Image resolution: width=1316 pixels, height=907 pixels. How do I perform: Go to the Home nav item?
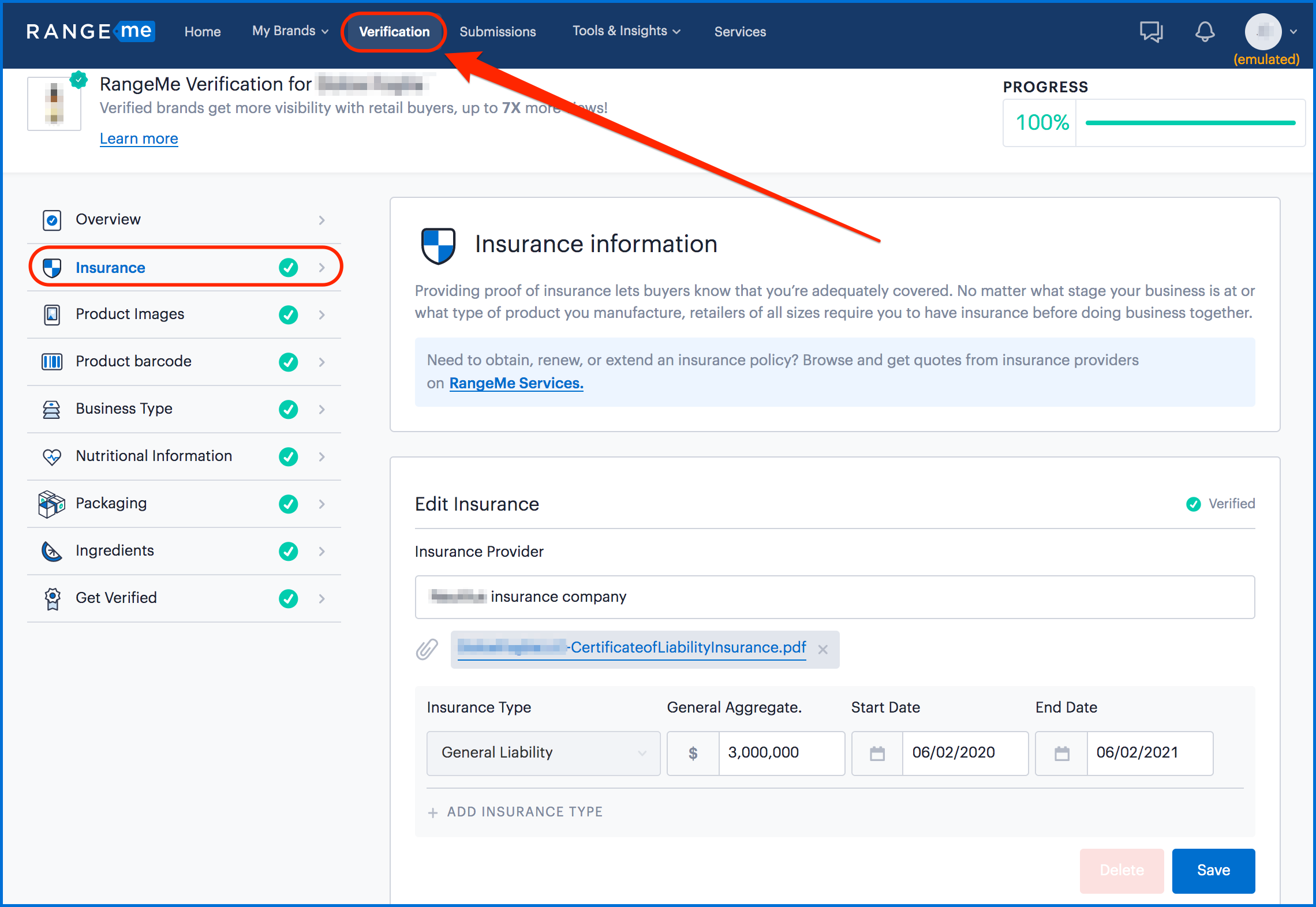tap(203, 32)
